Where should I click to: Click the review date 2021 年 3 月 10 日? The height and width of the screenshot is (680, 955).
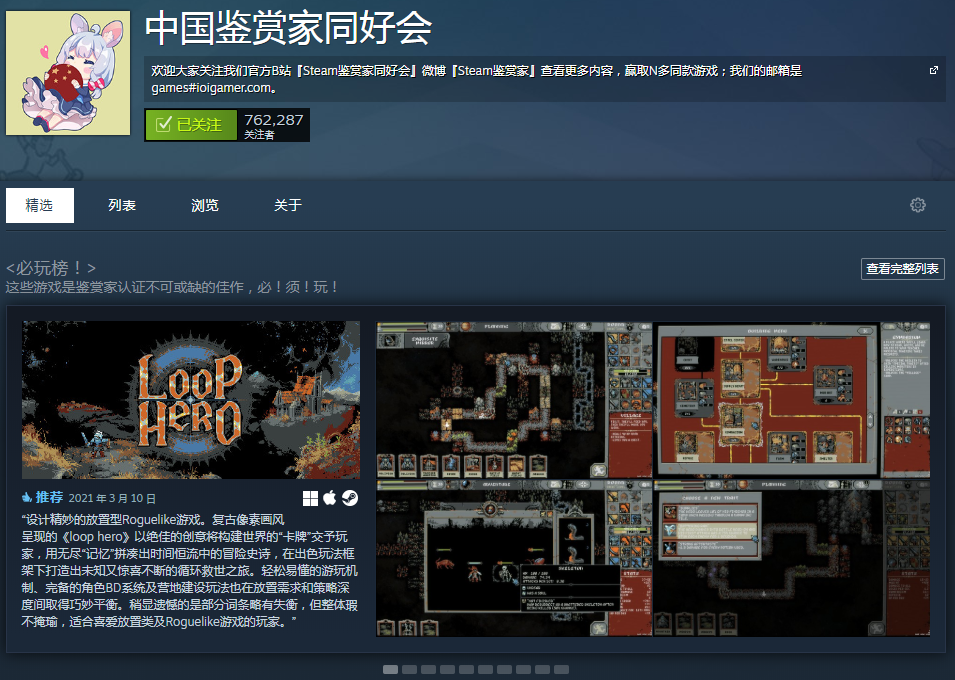[x=112, y=498]
